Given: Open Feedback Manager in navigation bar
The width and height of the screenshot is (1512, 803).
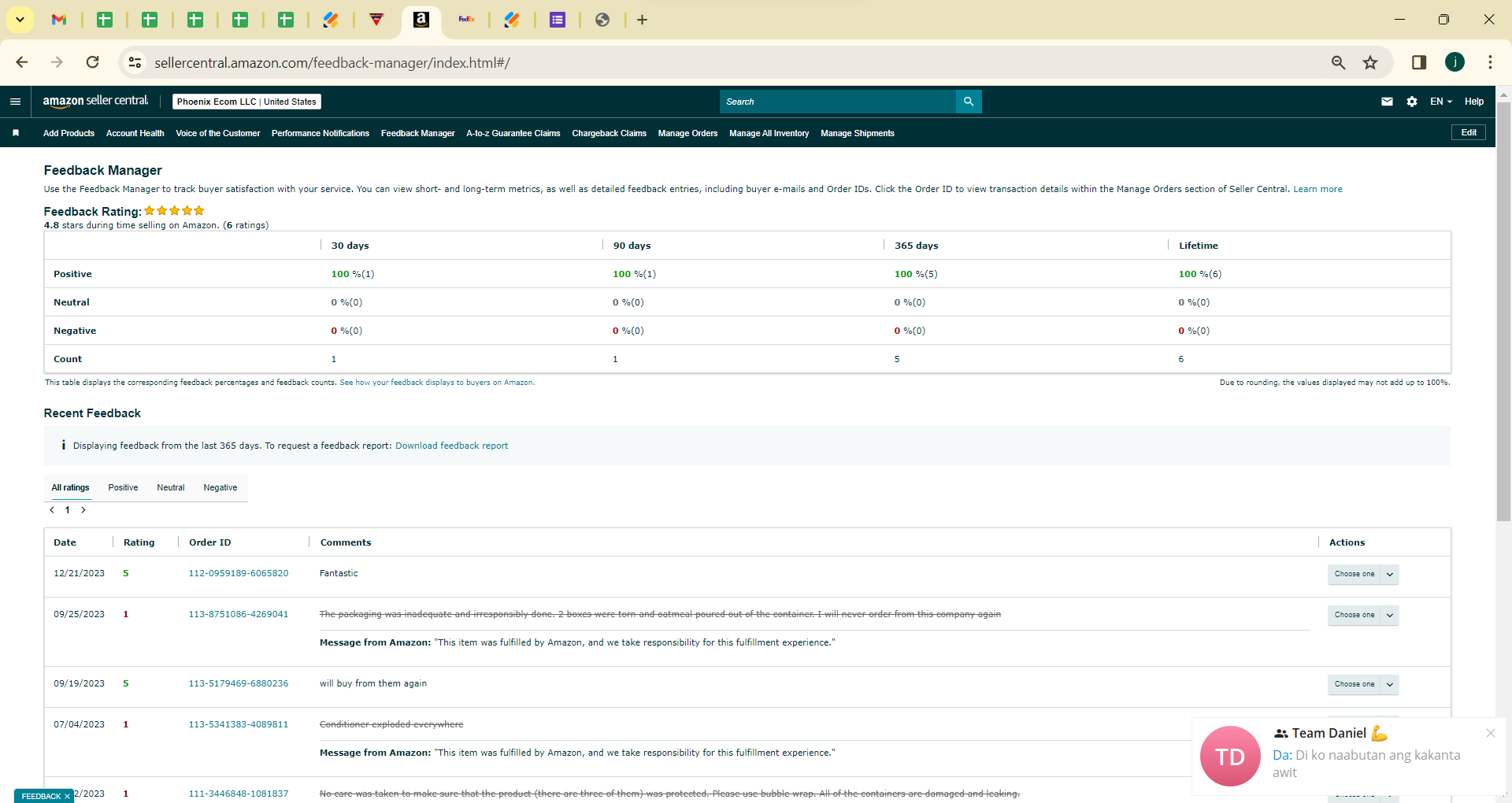Looking at the screenshot, I should click(x=418, y=134).
